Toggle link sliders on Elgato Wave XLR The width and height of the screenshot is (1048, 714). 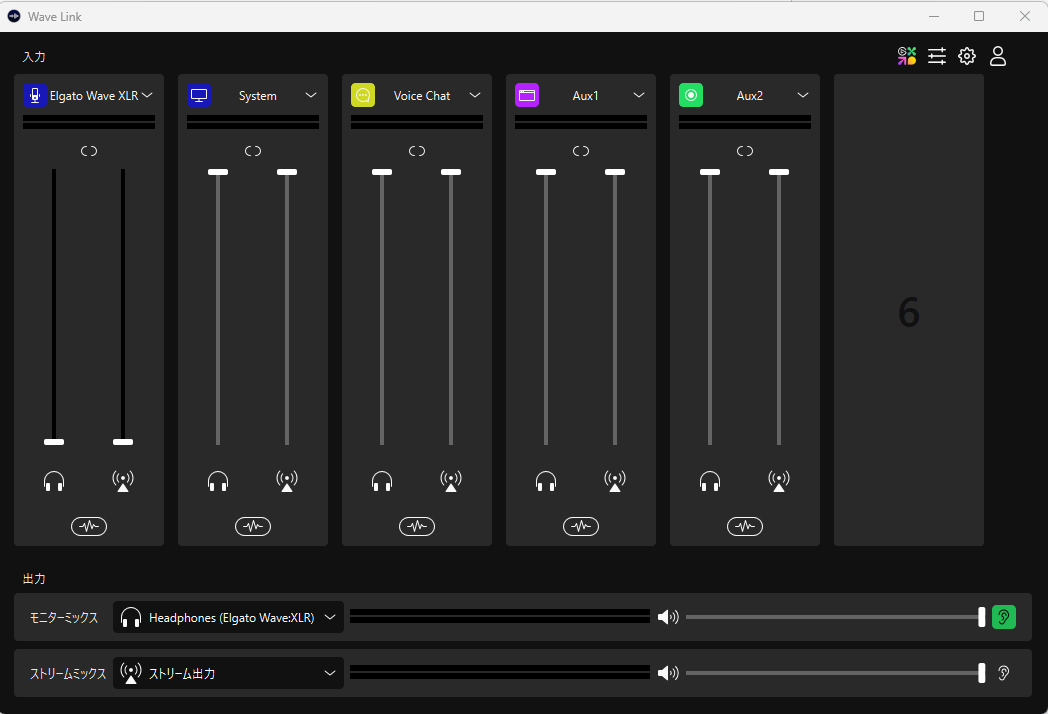(x=89, y=151)
